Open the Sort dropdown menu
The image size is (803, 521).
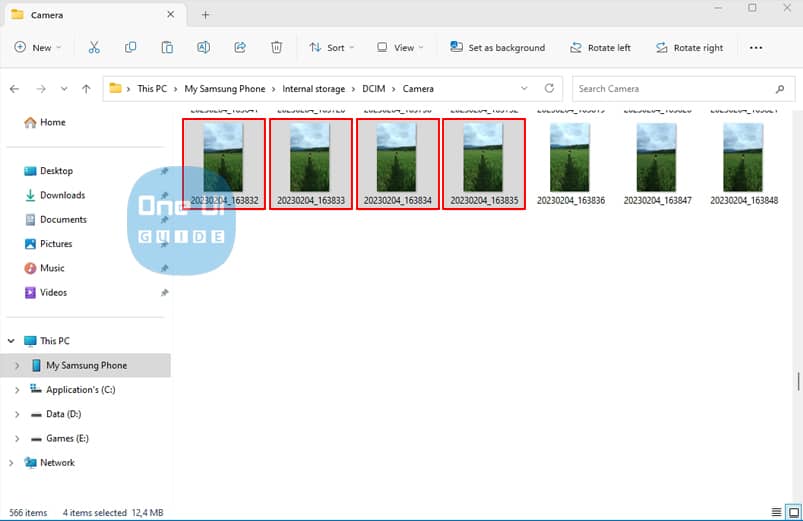pos(330,47)
